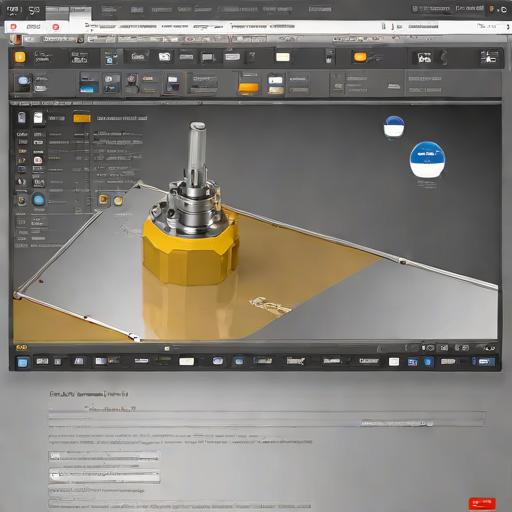
Task: Click the yellow highlighted button in side panel
Action: pos(82,118)
